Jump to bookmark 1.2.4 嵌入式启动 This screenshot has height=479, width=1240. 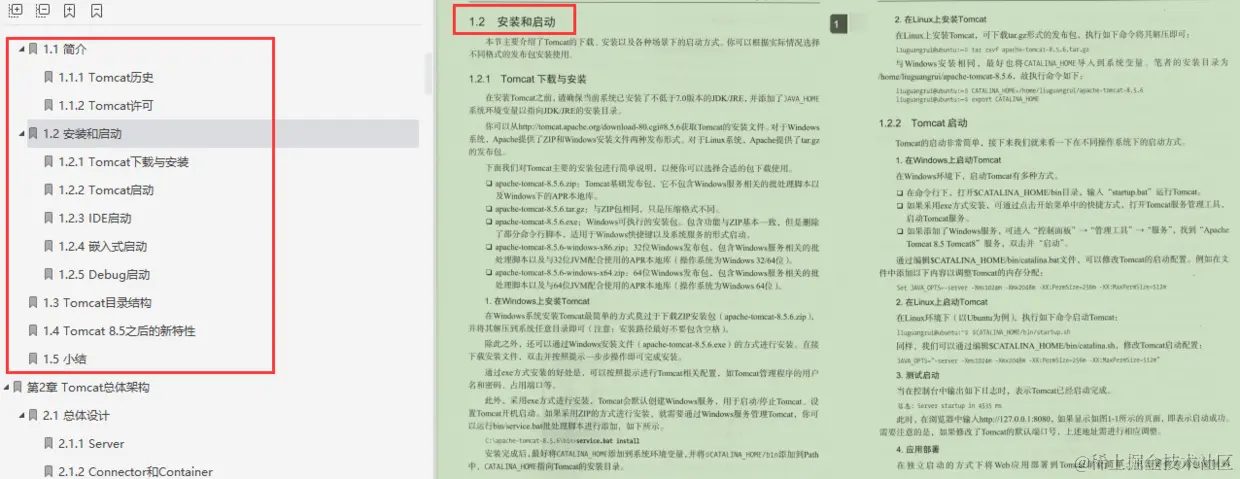coord(102,246)
